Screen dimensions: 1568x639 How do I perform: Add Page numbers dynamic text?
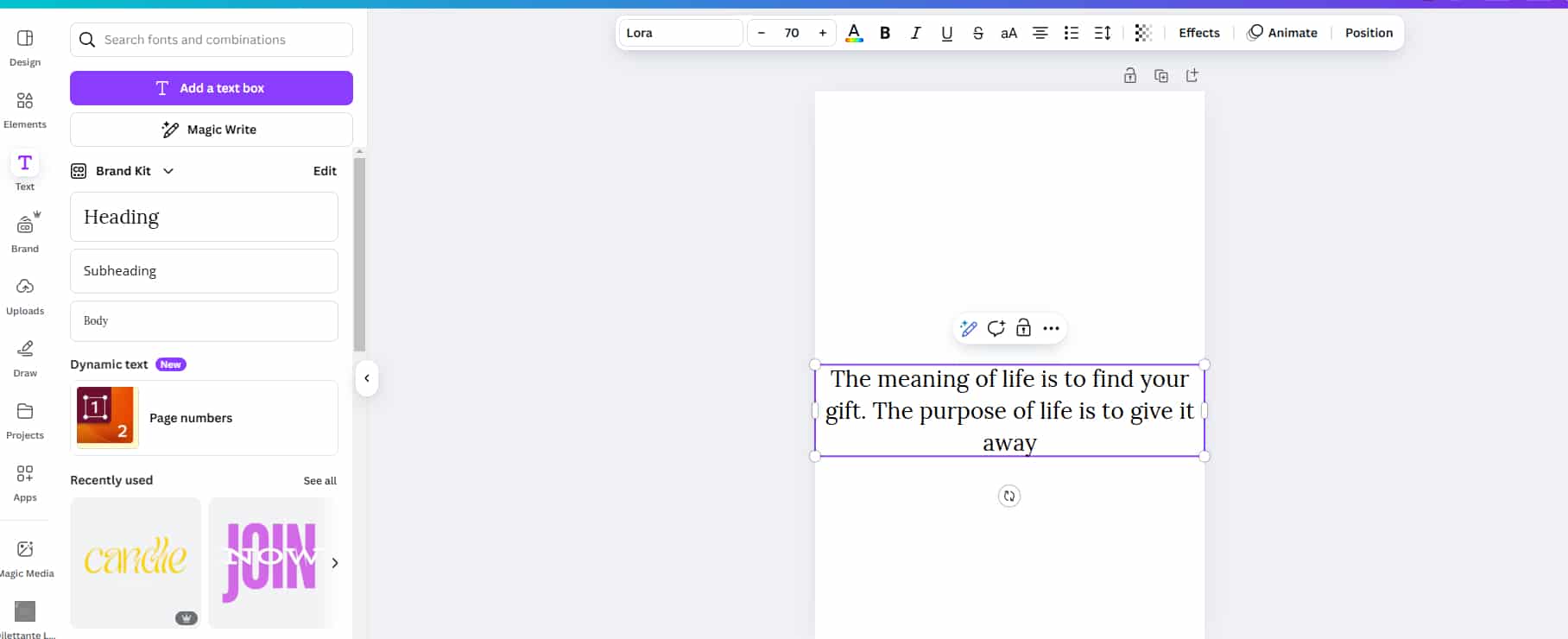204,418
